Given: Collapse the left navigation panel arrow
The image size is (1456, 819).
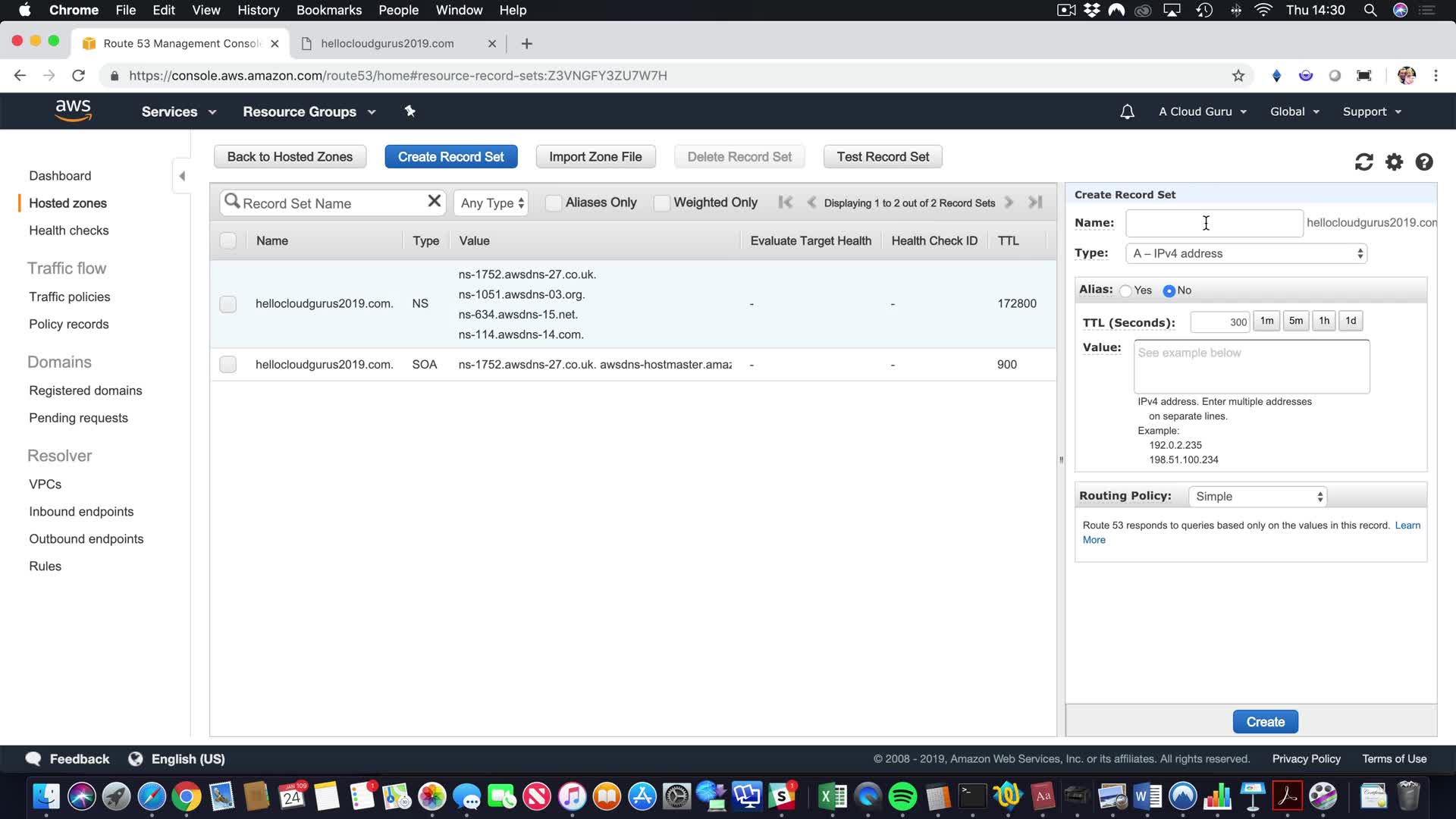Looking at the screenshot, I should 182,176.
